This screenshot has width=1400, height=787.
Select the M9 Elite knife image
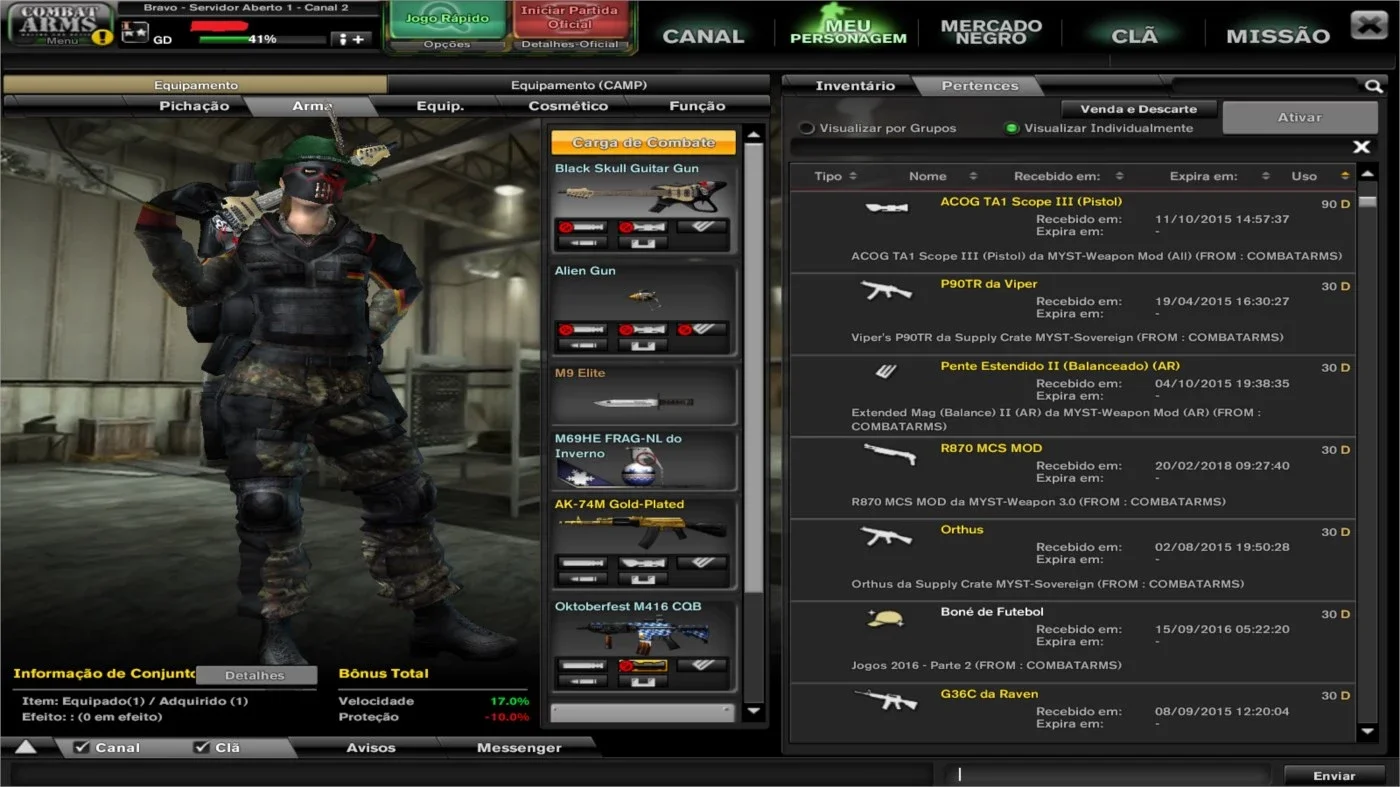coord(644,402)
